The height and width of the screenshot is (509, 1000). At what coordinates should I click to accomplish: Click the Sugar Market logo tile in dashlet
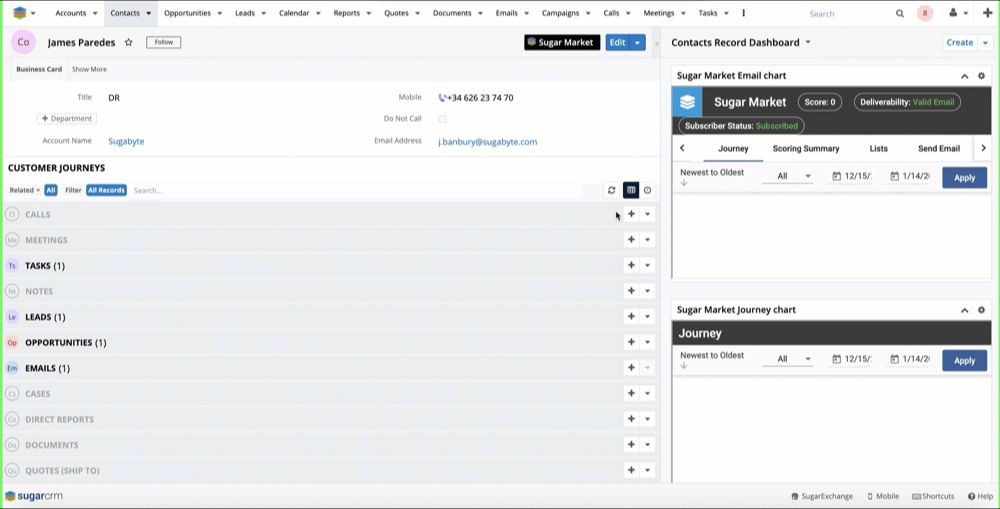click(687, 102)
